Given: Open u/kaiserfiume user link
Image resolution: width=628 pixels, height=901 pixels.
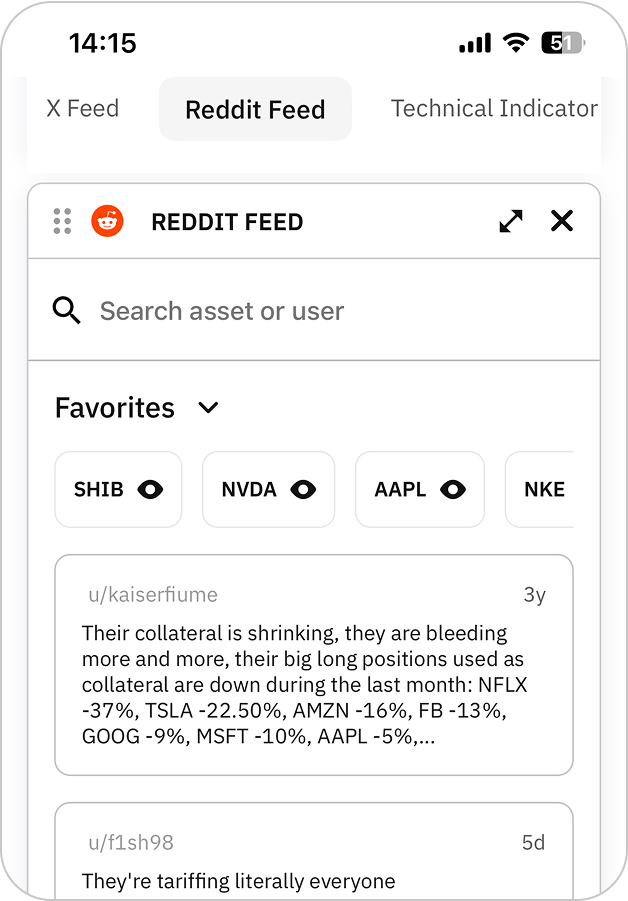Looking at the screenshot, I should pos(153,595).
